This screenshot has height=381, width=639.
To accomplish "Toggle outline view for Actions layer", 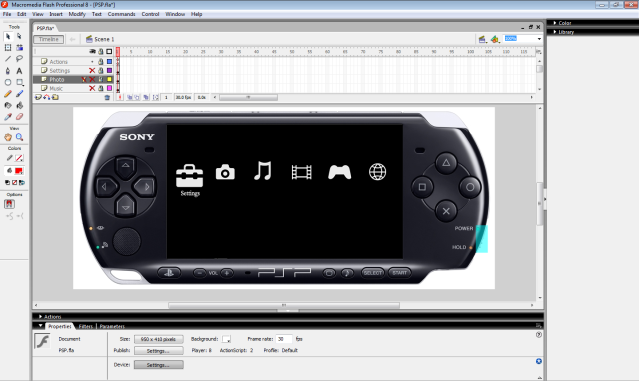I will pyautogui.click(x=109, y=62).
